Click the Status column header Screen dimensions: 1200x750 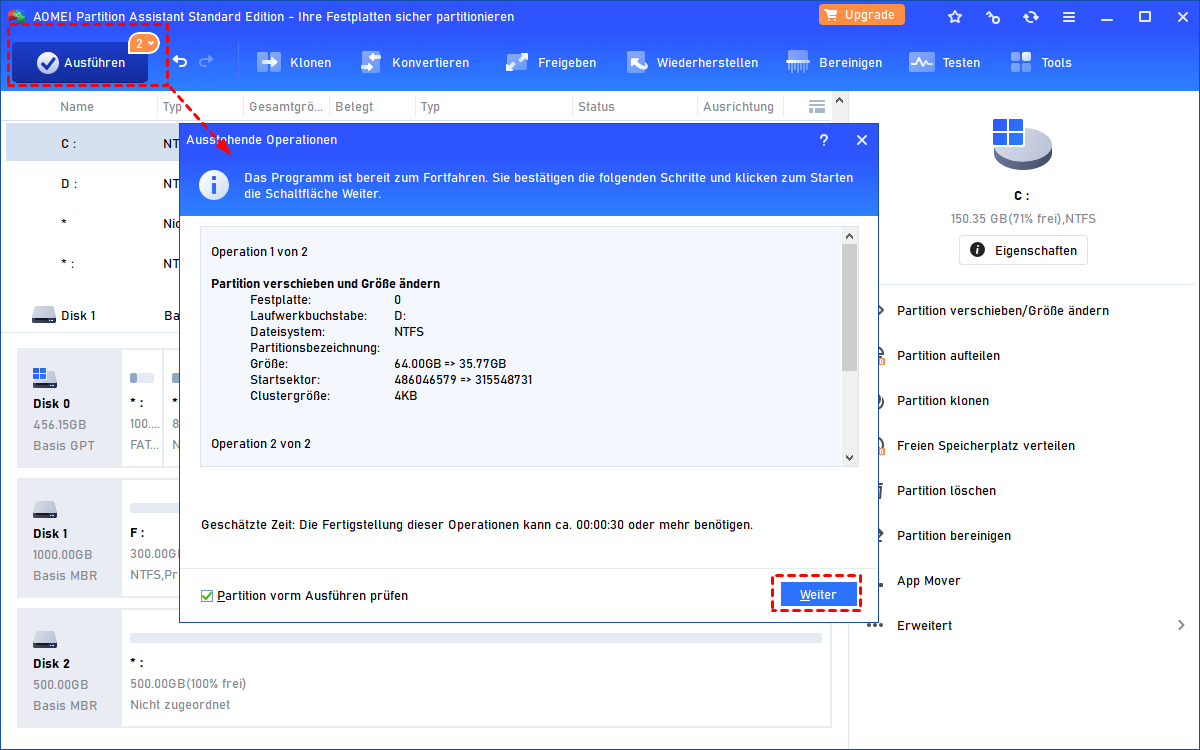click(596, 106)
